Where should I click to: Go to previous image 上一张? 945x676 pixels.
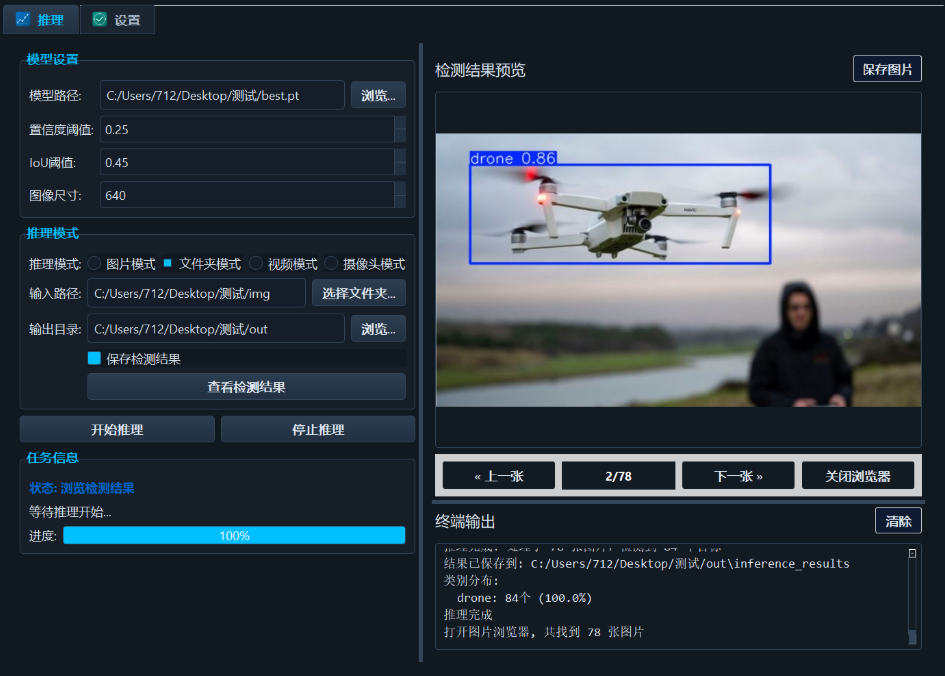(498, 476)
